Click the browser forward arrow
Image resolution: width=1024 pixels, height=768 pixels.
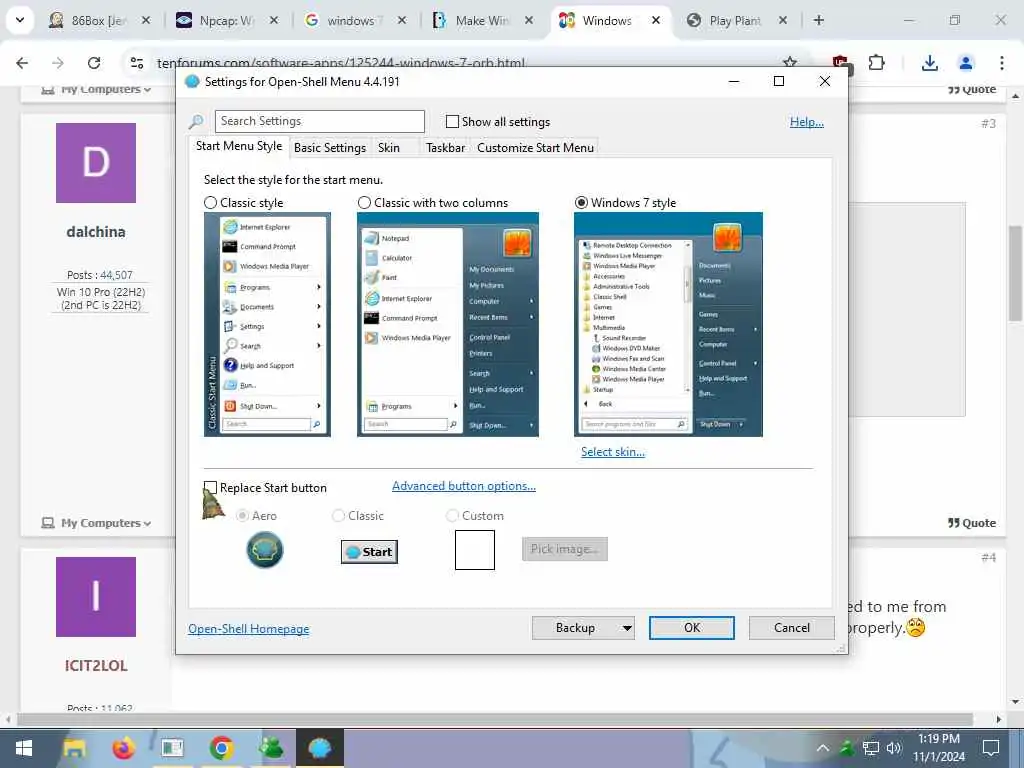pos(58,63)
